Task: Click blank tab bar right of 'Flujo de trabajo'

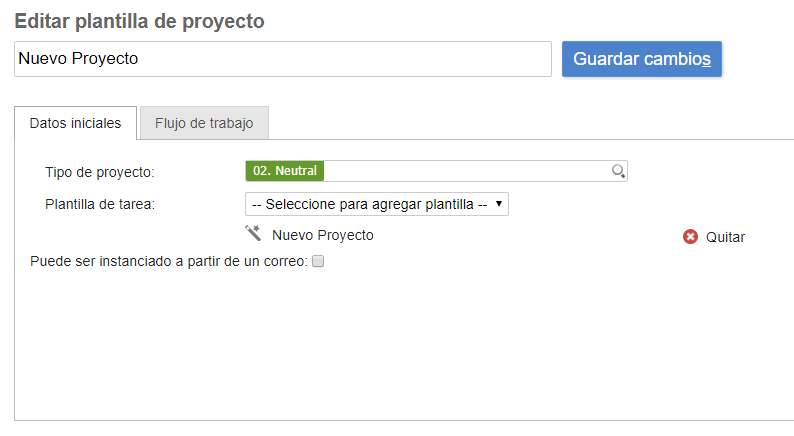Action: point(530,124)
